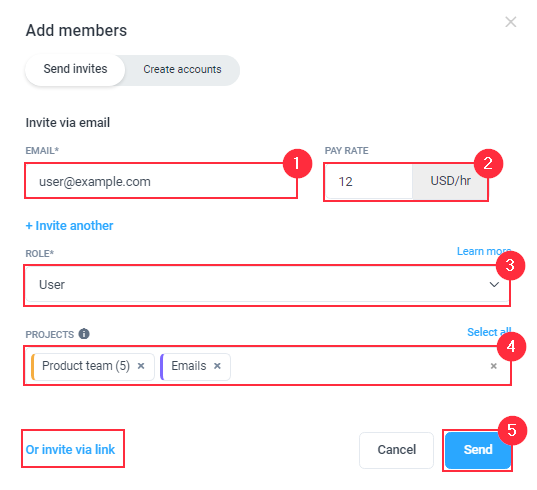This screenshot has height=490, width=537.
Task: Open the Projects info tooltip icon
Action: click(84, 333)
